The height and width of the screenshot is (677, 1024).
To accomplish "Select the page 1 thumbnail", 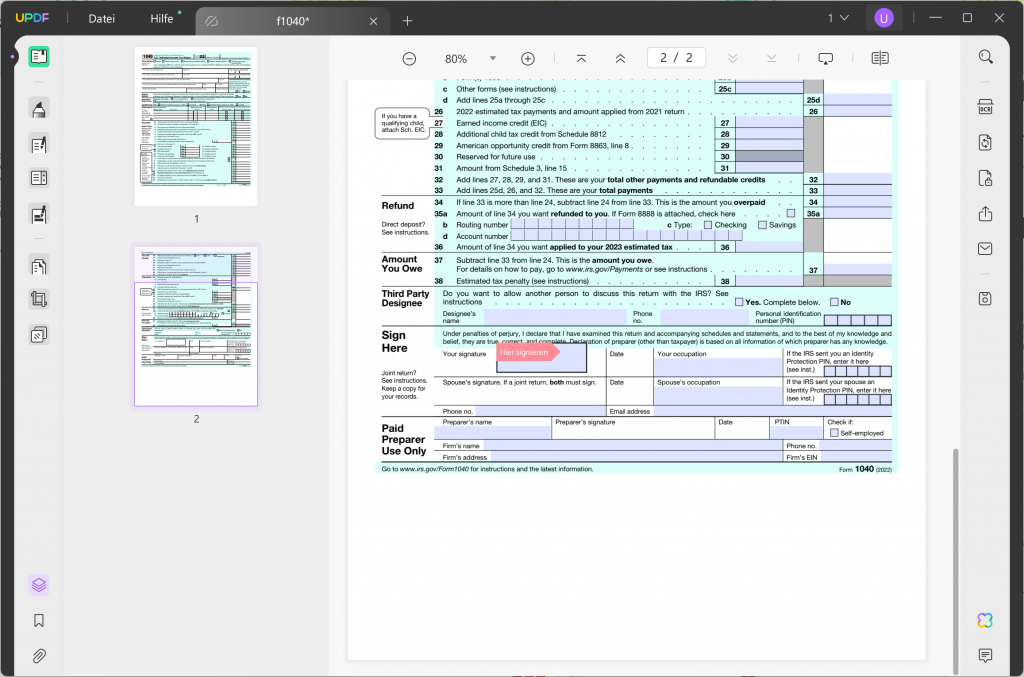I will pyautogui.click(x=196, y=124).
